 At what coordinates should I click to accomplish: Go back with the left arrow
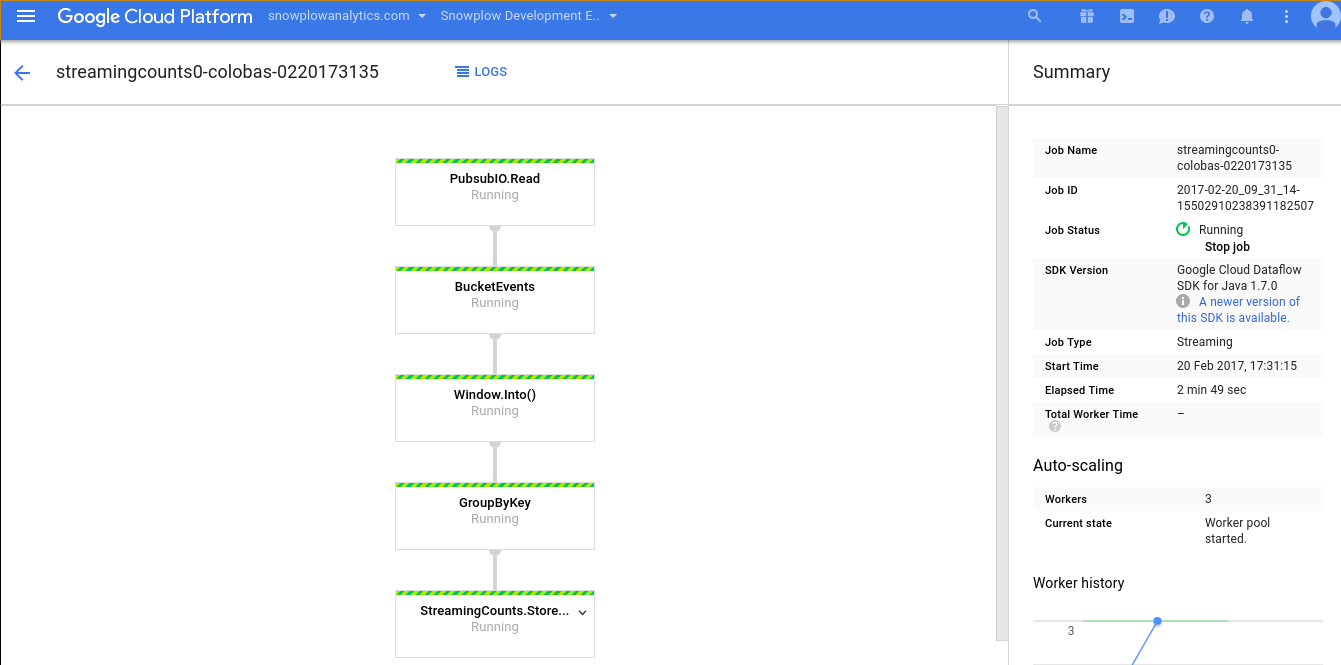coord(22,72)
